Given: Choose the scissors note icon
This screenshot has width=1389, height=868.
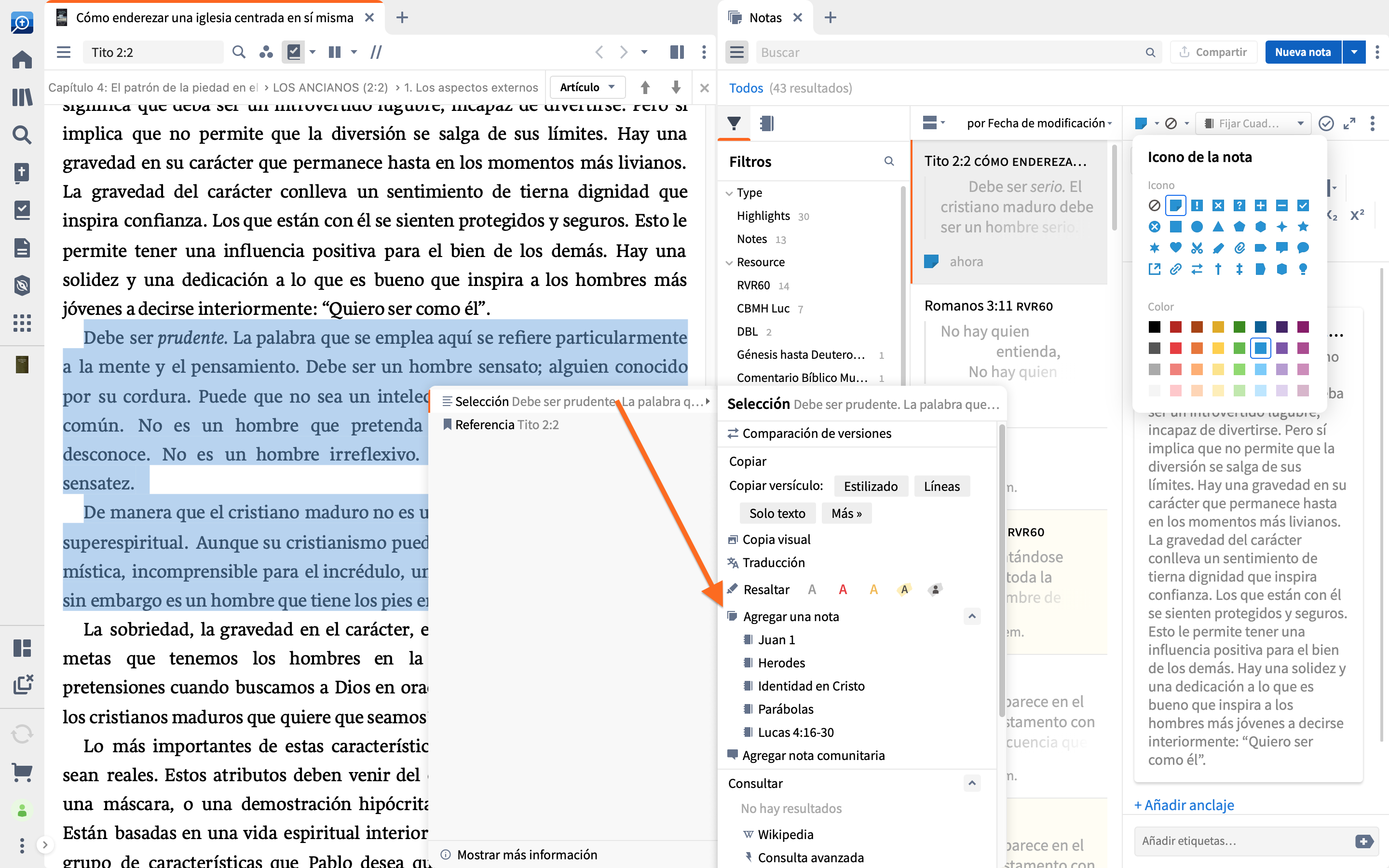Looking at the screenshot, I should click(1197, 247).
